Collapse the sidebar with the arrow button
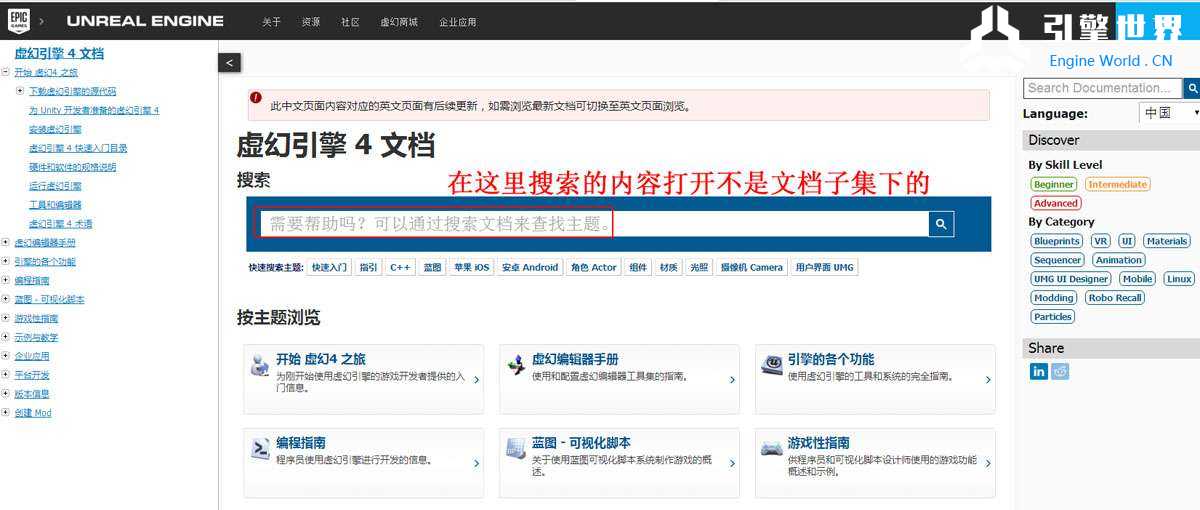This screenshot has height=510, width=1200. [x=230, y=63]
